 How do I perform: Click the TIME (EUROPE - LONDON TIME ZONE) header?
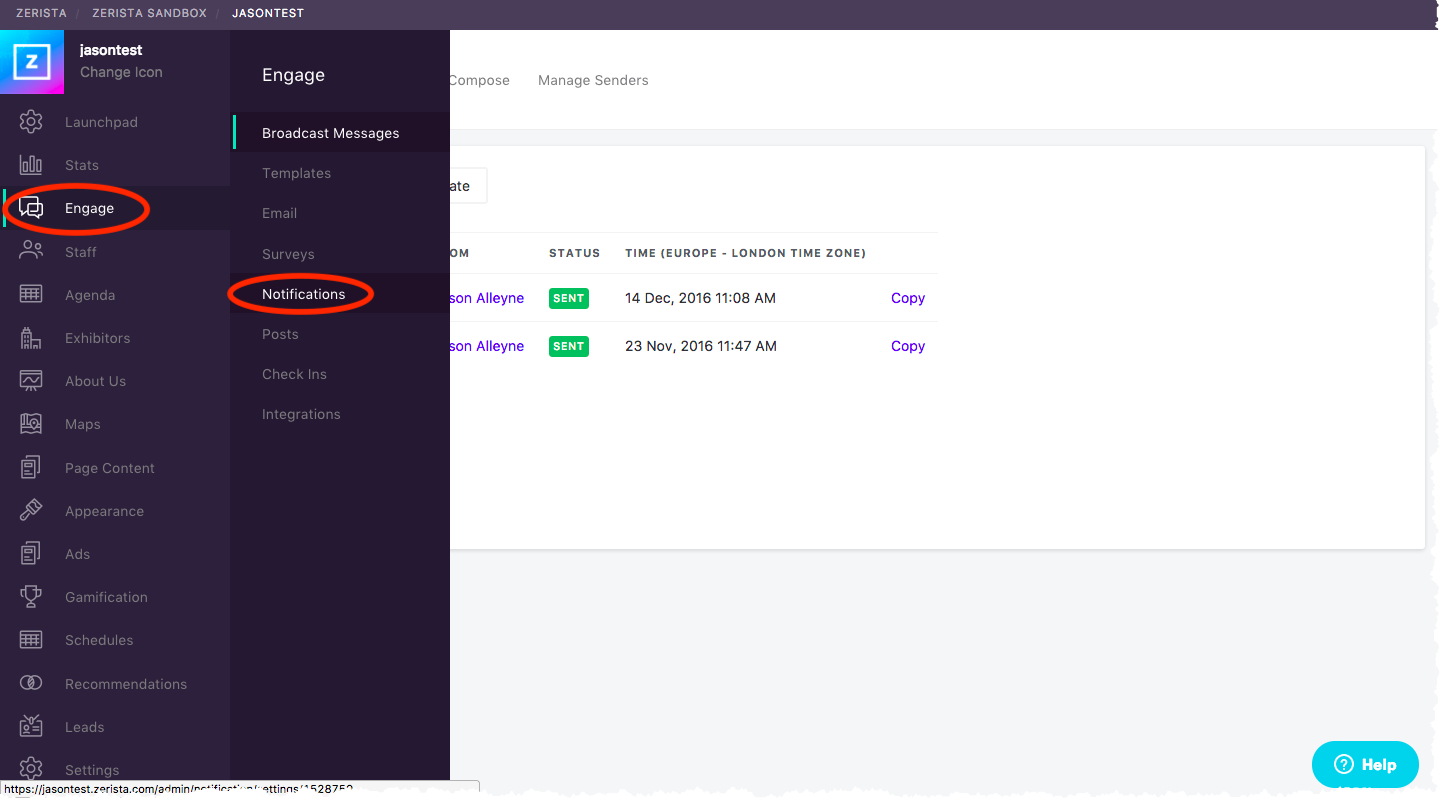point(745,253)
